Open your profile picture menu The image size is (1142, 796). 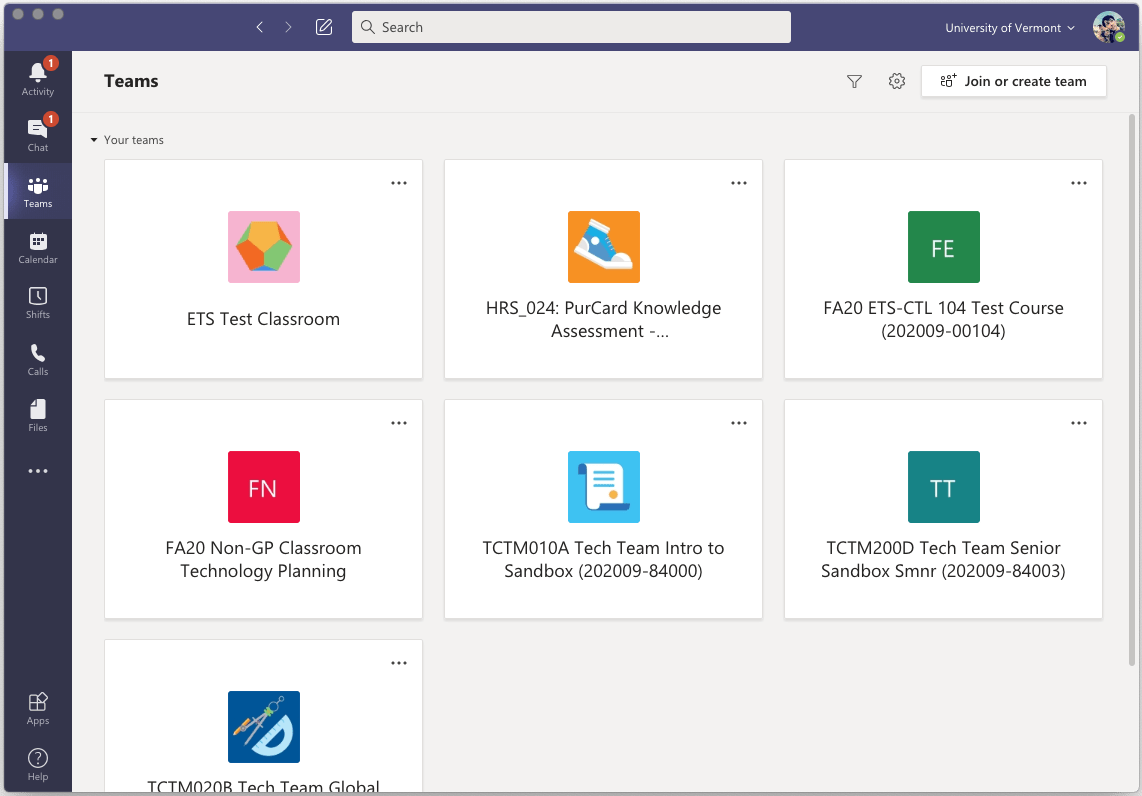1109,27
